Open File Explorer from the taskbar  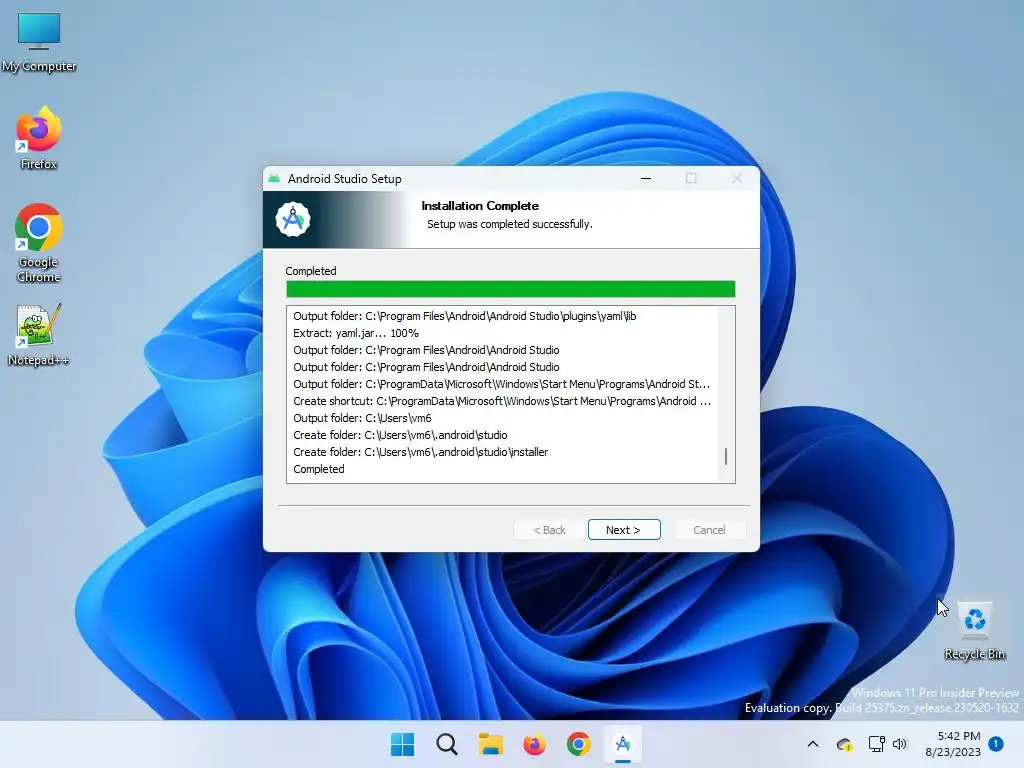point(490,744)
